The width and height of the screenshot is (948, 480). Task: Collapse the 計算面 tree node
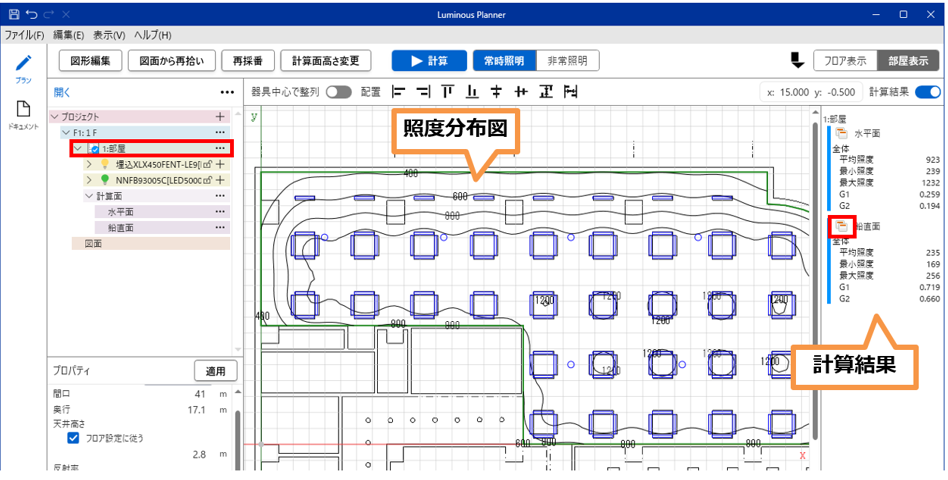(88, 196)
